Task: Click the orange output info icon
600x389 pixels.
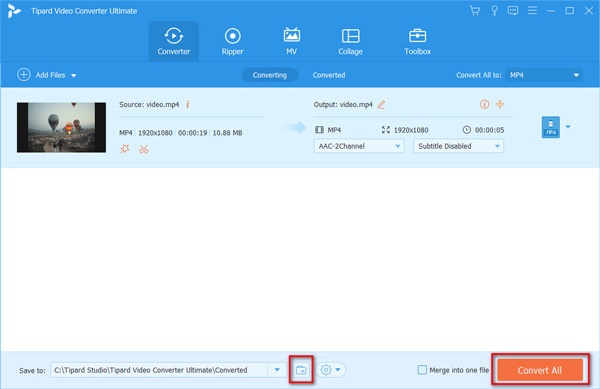Action: 484,104
